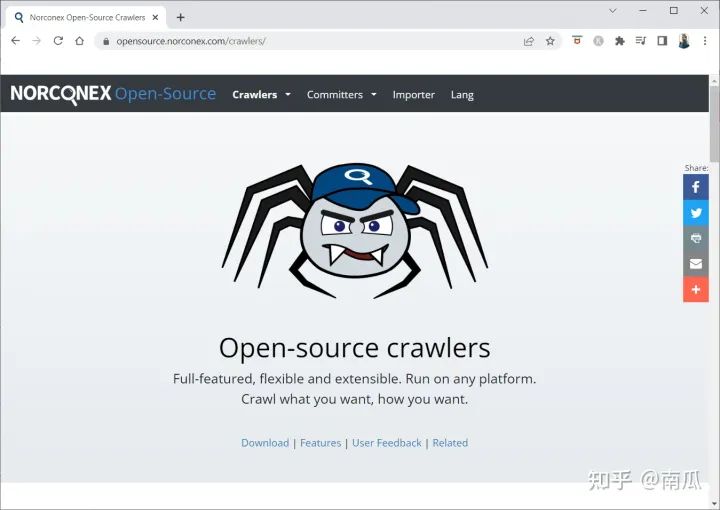Close the Norconex Open-Source Crawlers tab

(x=155, y=17)
